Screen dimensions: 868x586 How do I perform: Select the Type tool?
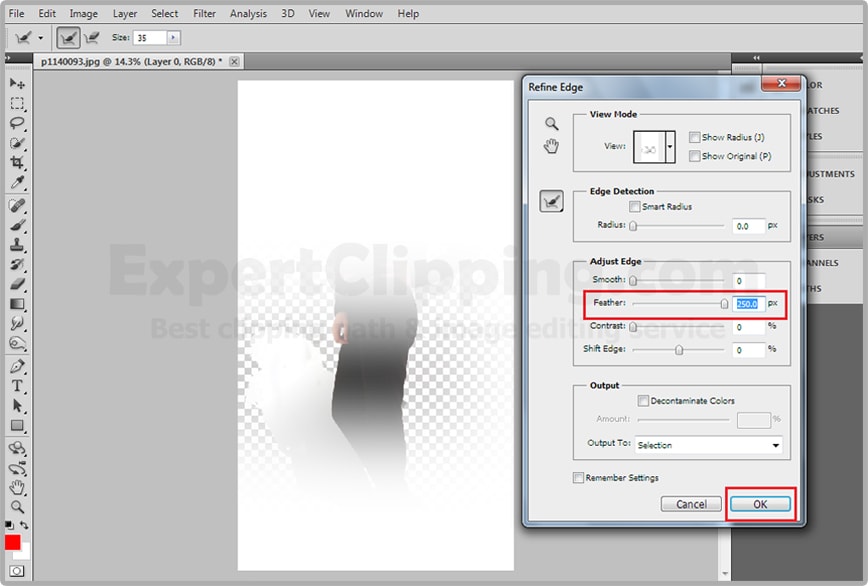17,386
